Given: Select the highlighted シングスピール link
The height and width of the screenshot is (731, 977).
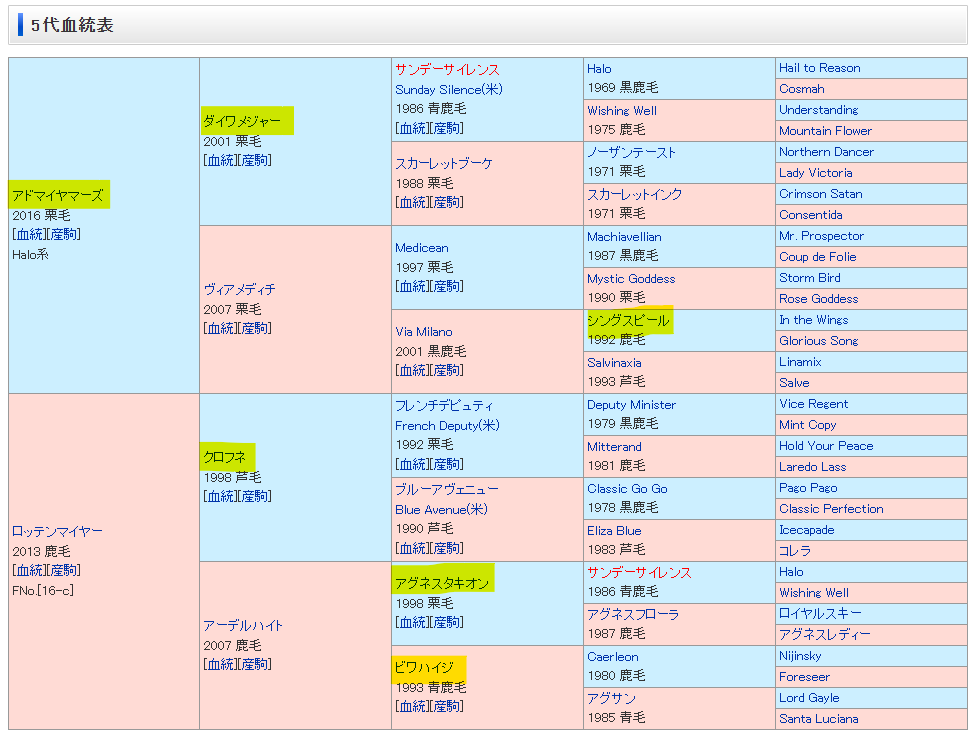Looking at the screenshot, I should (x=628, y=320).
